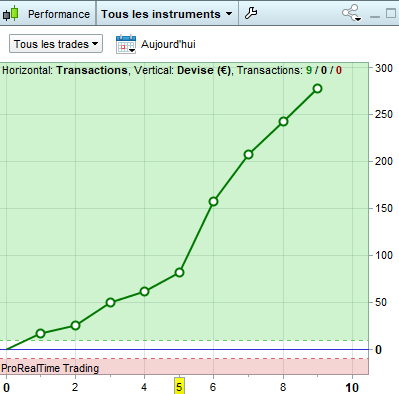The width and height of the screenshot is (399, 394).
Task: Click the 8 label on horizontal axis
Action: 283,387
